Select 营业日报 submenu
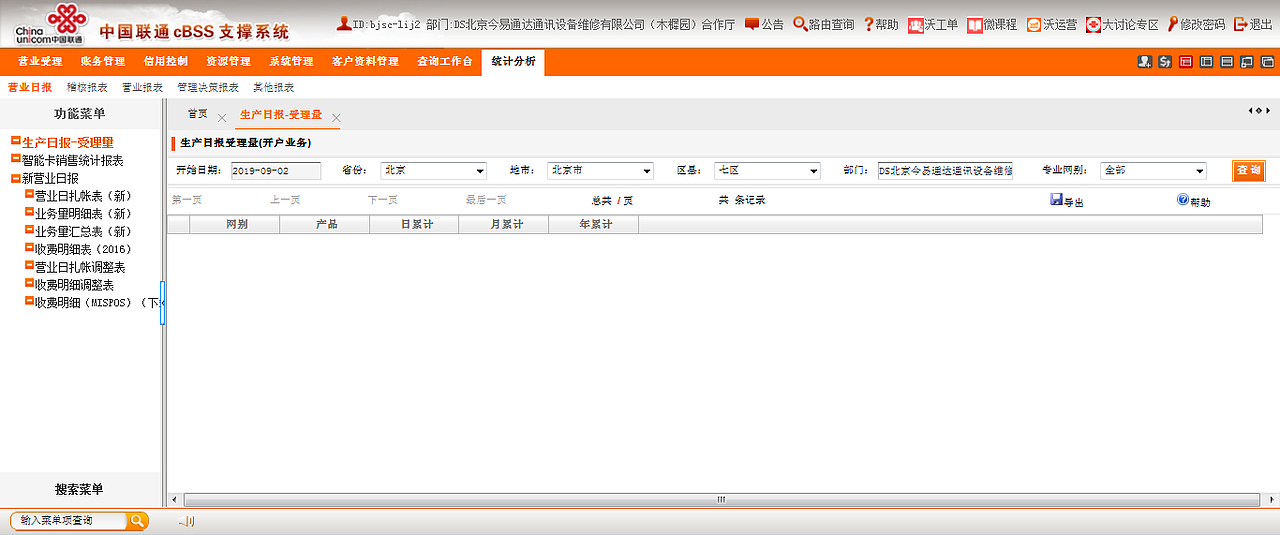This screenshot has width=1280, height=535. 29,88
